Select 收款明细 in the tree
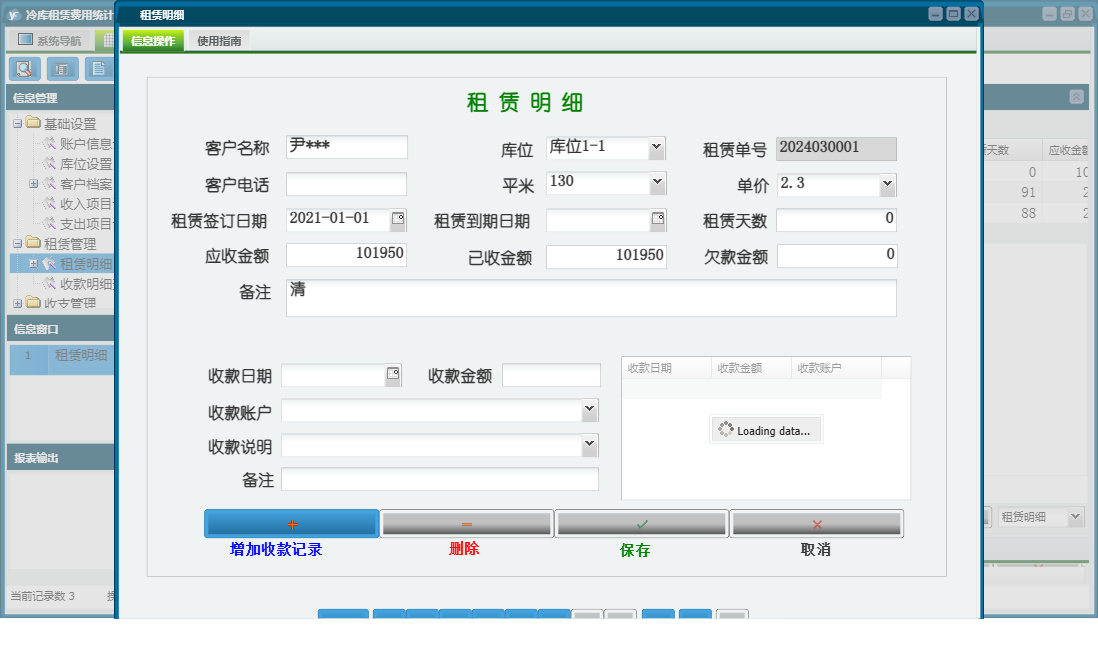The height and width of the screenshot is (655, 1098). [x=85, y=284]
